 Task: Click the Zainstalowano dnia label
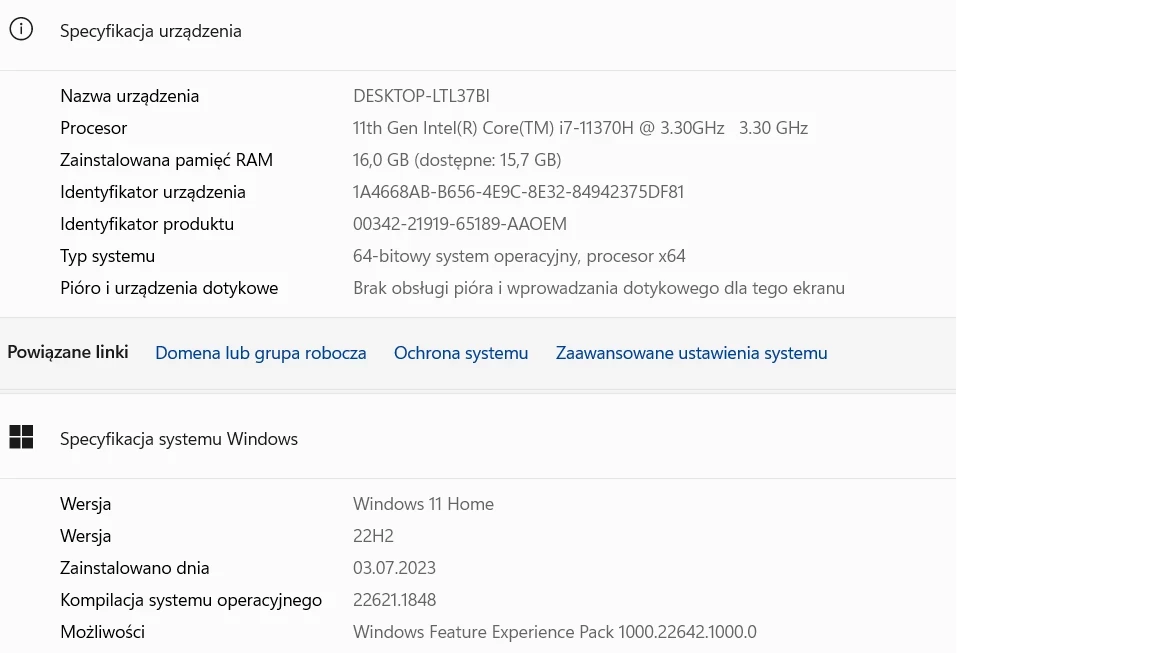(x=134, y=568)
